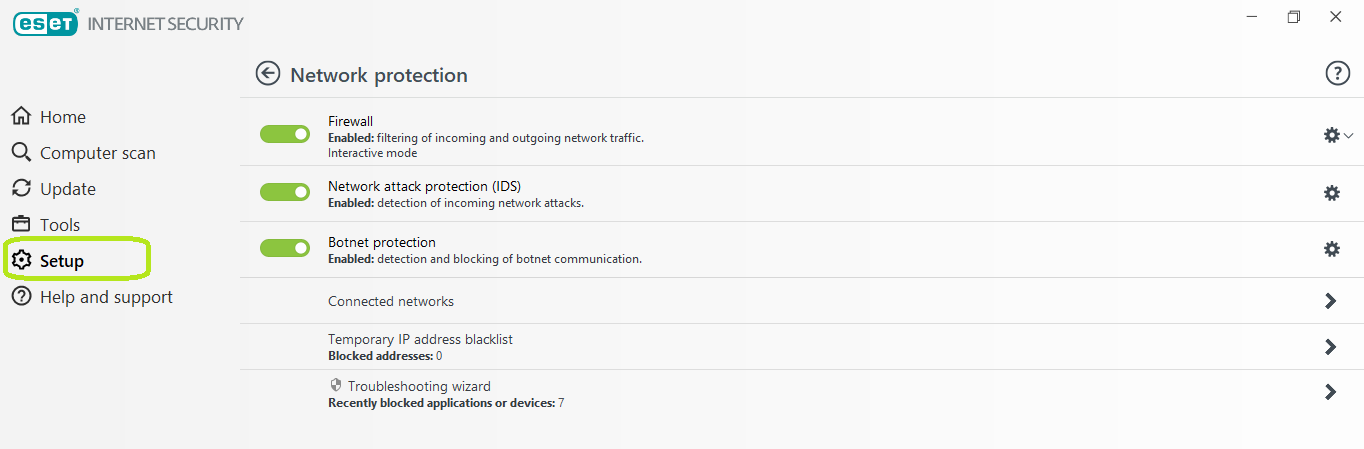This screenshot has width=1364, height=449.
Task: Select Tools in the sidebar
Action: tap(59, 225)
